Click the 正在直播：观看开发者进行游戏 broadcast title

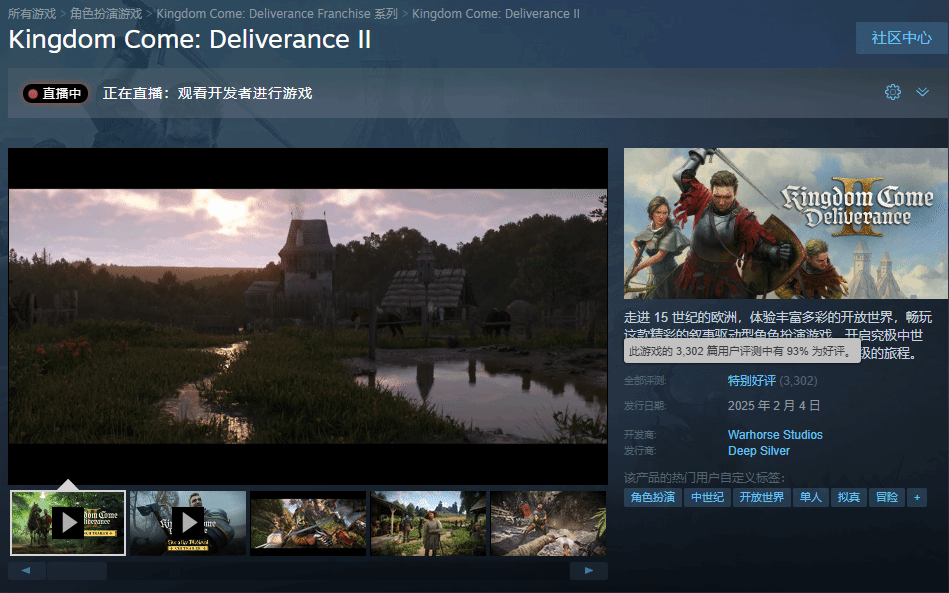pos(208,93)
